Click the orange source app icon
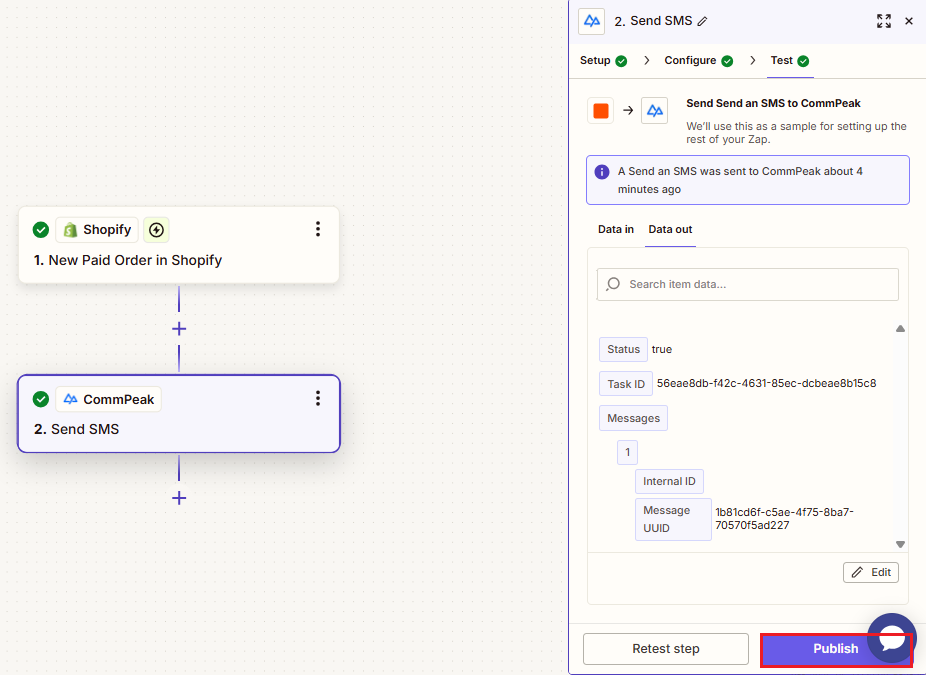The image size is (926, 675). 601,110
